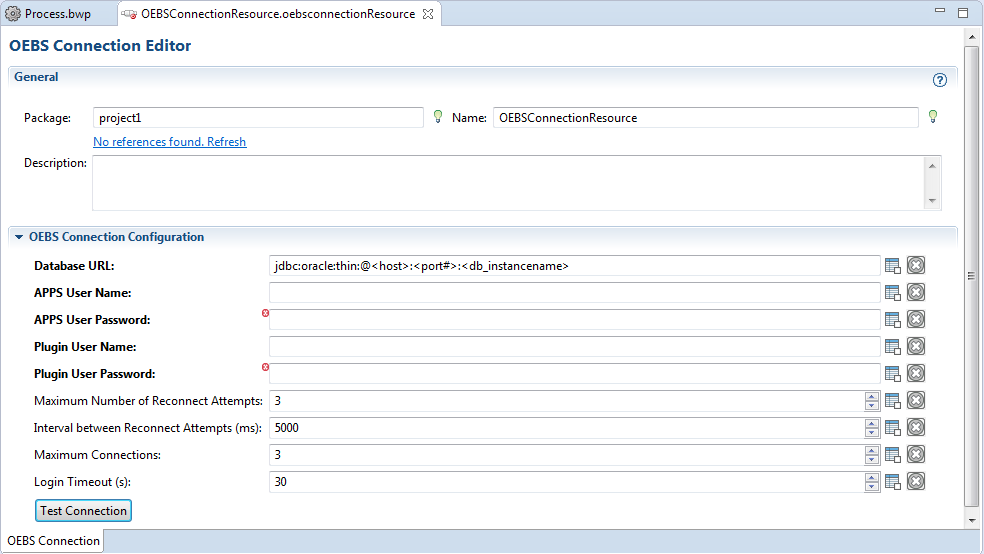This screenshot has height=554, width=984.
Task: Click the Interval between Reconnect Attempts value field
Action: pyautogui.click(x=567, y=428)
